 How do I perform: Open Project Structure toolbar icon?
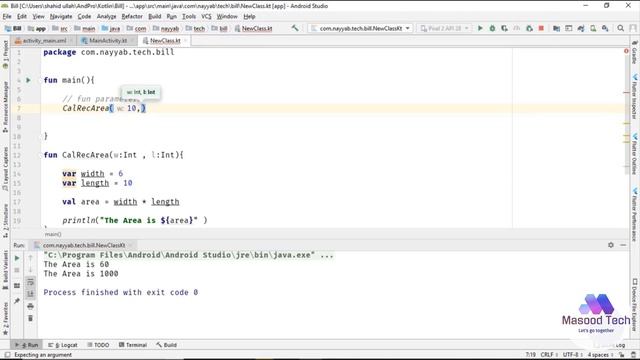[x=556, y=28]
